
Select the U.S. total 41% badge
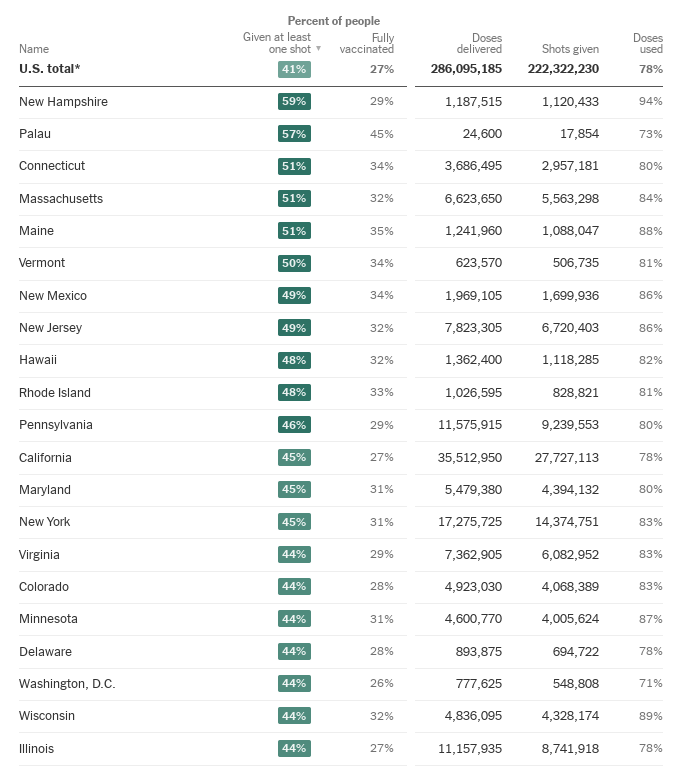[294, 69]
